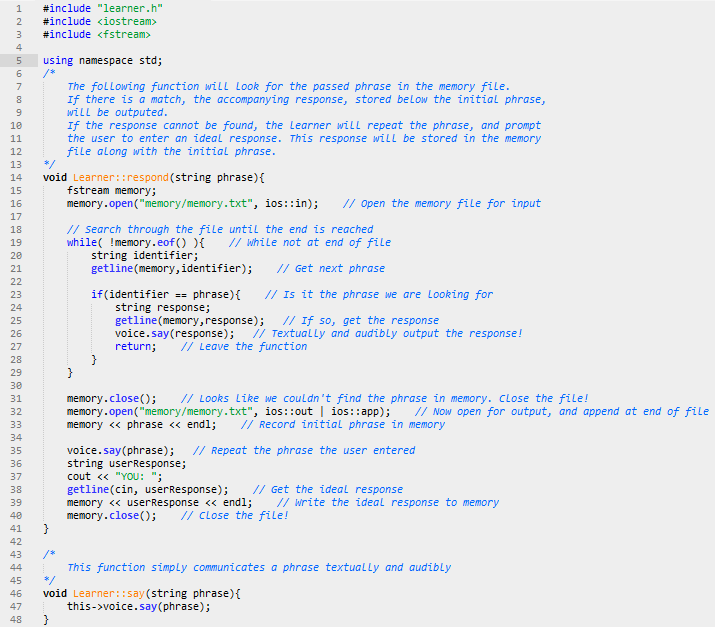Viewport: 715px width, 627px height.
Task: Click the <fstream> include on line 3
Action: coord(122,34)
